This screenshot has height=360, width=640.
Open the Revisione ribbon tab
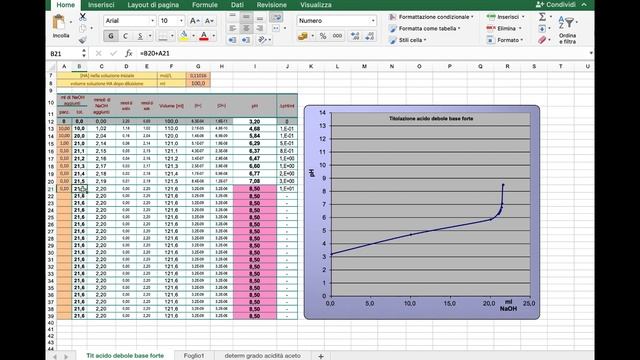click(271, 5)
